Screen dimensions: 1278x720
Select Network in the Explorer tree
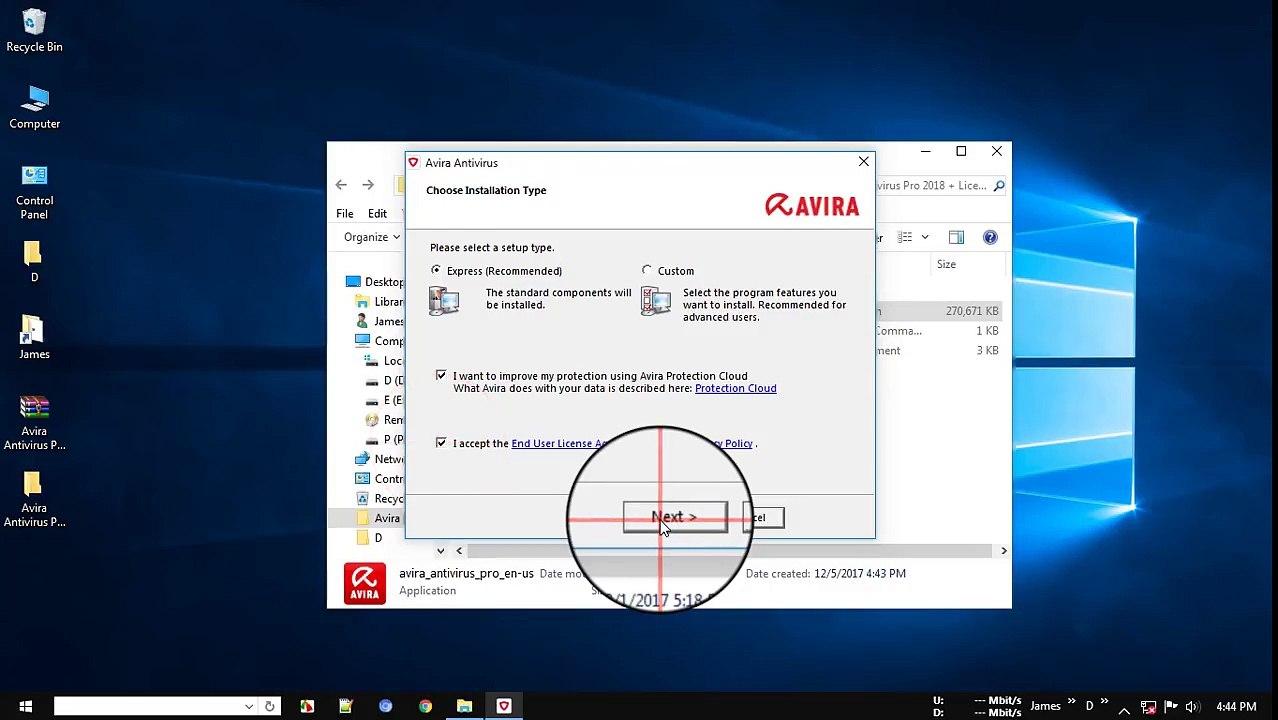coord(380,459)
